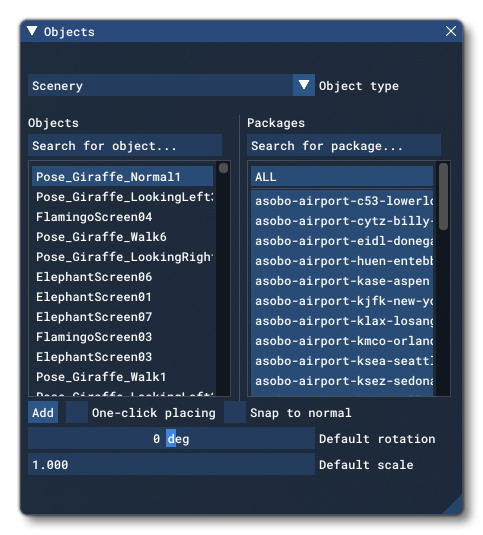The width and height of the screenshot is (483, 535).
Task: Pick asobo-airport-kase-aspen package
Action: click(x=342, y=281)
